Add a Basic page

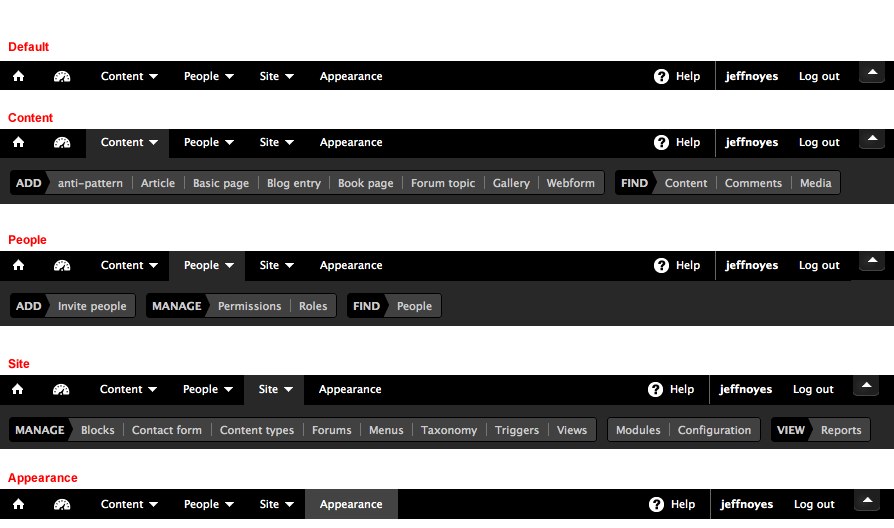click(x=221, y=183)
